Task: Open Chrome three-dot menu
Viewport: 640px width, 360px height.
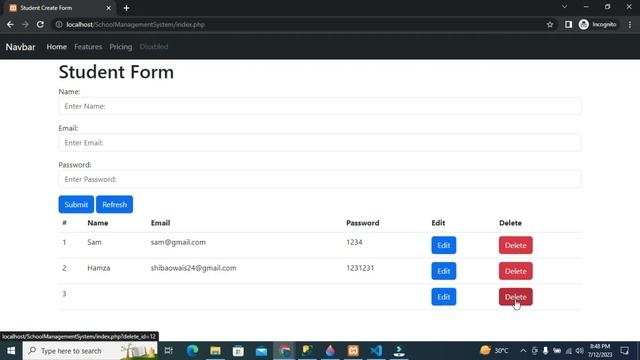Action: pyautogui.click(x=630, y=24)
